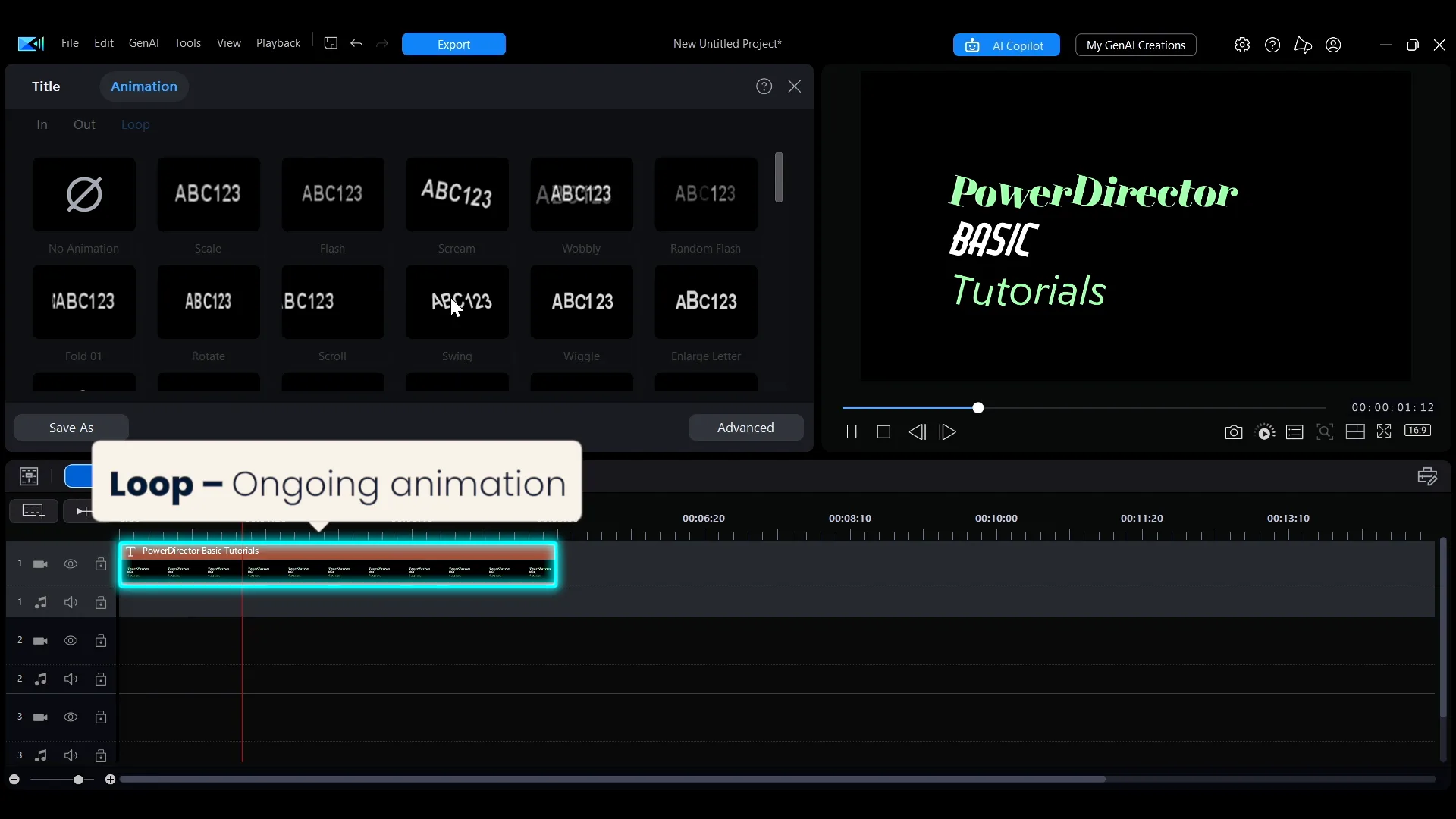Mute audio track 1

click(71, 602)
